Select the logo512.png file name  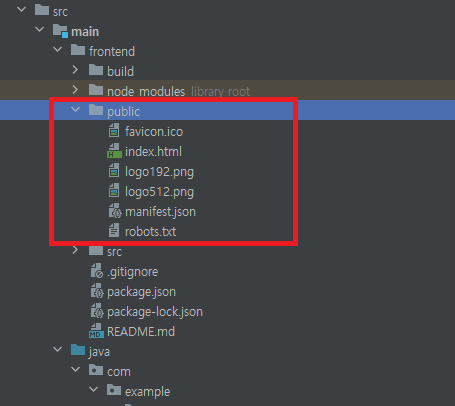pos(159,192)
